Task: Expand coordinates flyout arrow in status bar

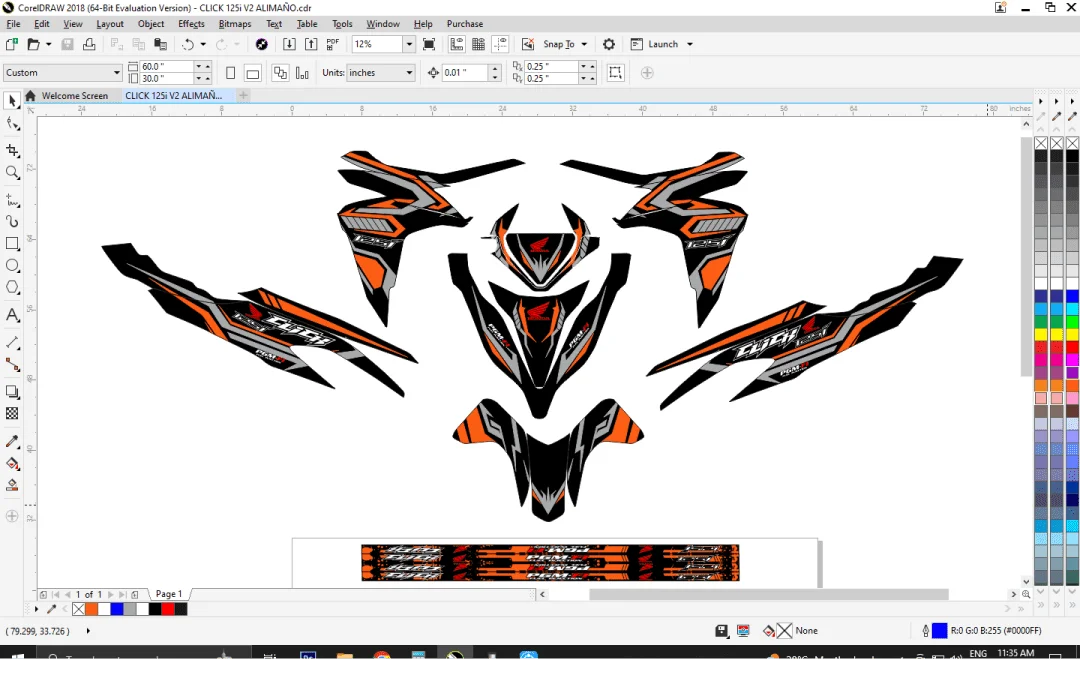Action: click(88, 631)
